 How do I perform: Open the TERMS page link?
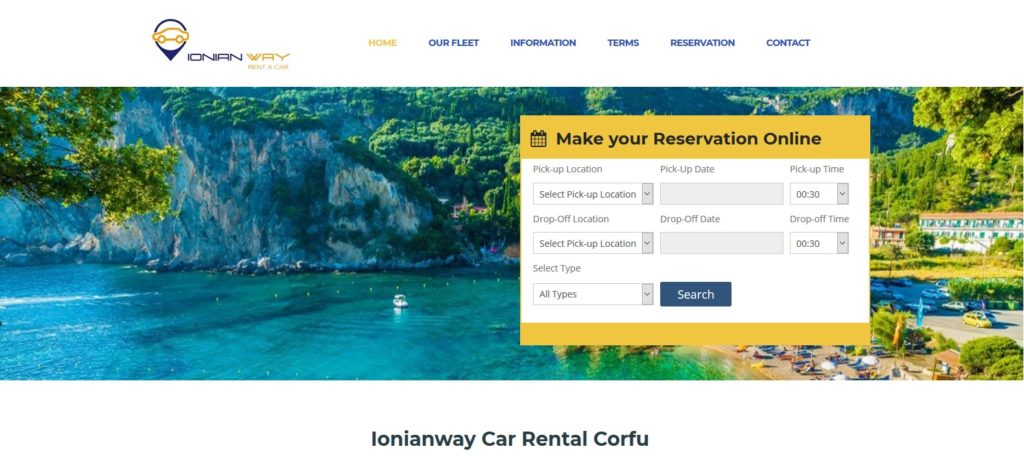click(623, 43)
